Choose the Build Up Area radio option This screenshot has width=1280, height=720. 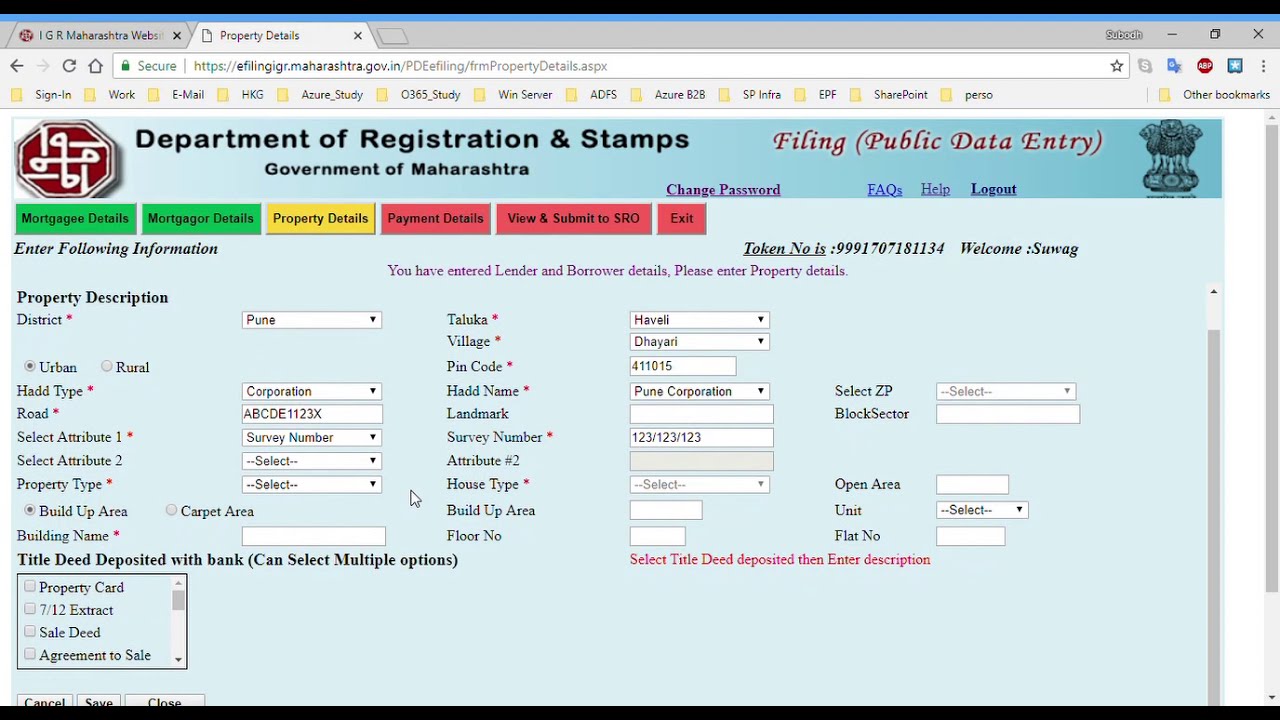(x=30, y=511)
